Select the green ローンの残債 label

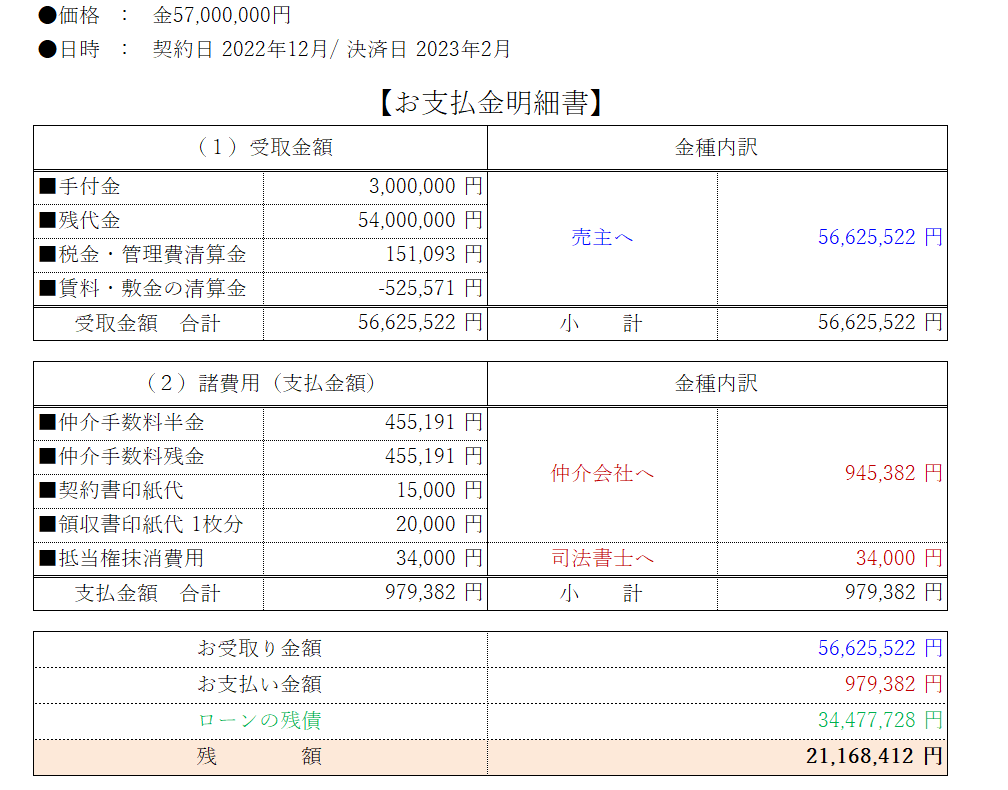pyautogui.click(x=260, y=720)
